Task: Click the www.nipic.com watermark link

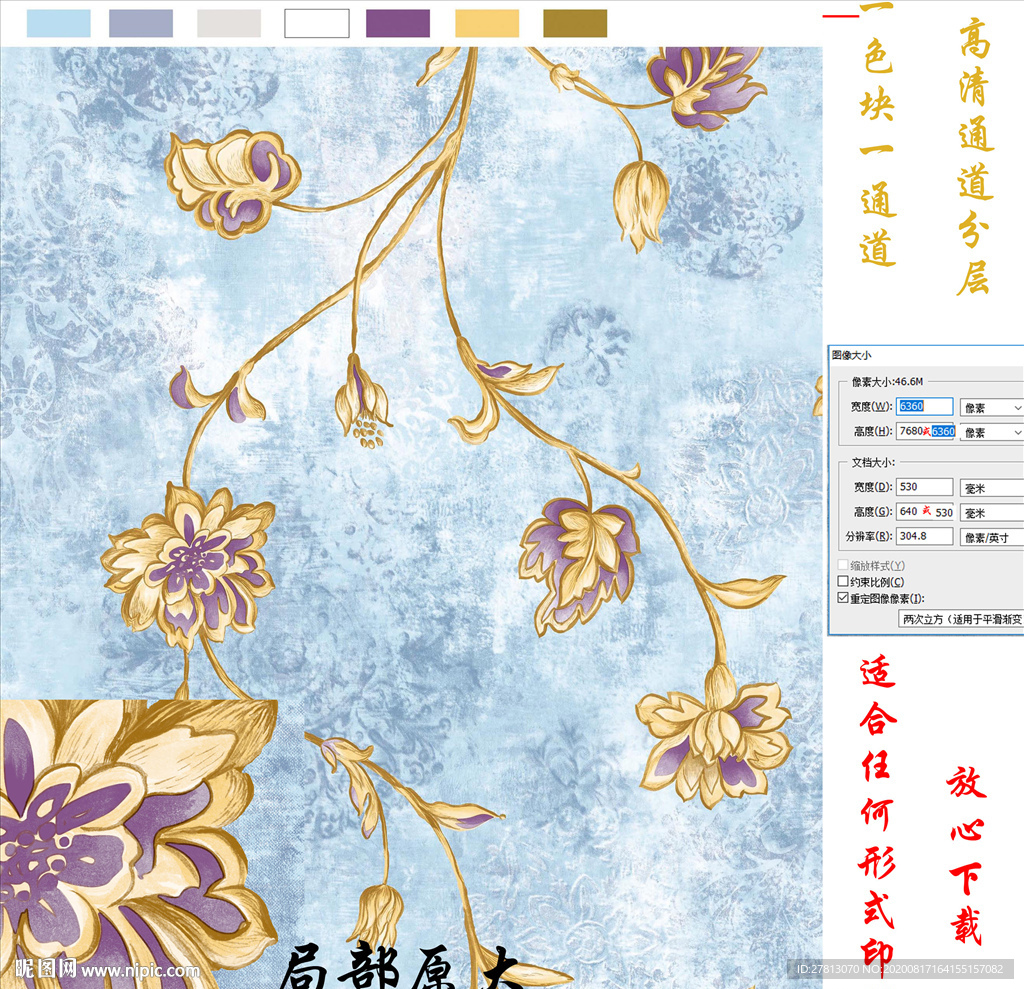Action: (140, 971)
